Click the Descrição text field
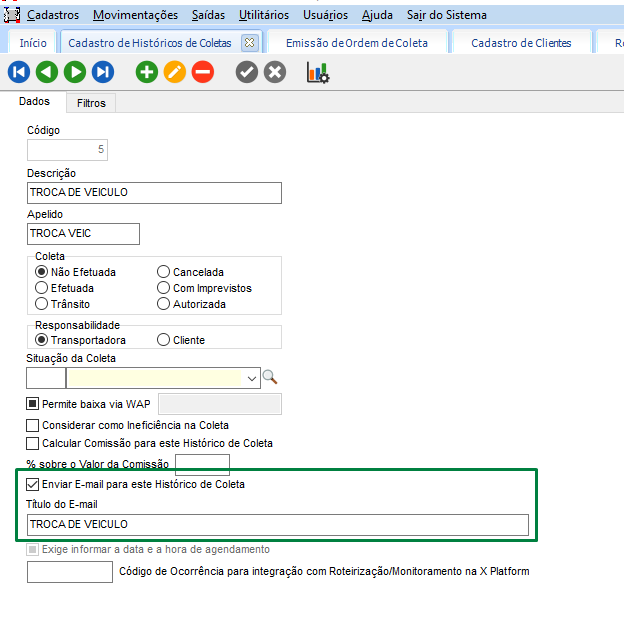Screen dimensions: 624x627 [x=154, y=193]
